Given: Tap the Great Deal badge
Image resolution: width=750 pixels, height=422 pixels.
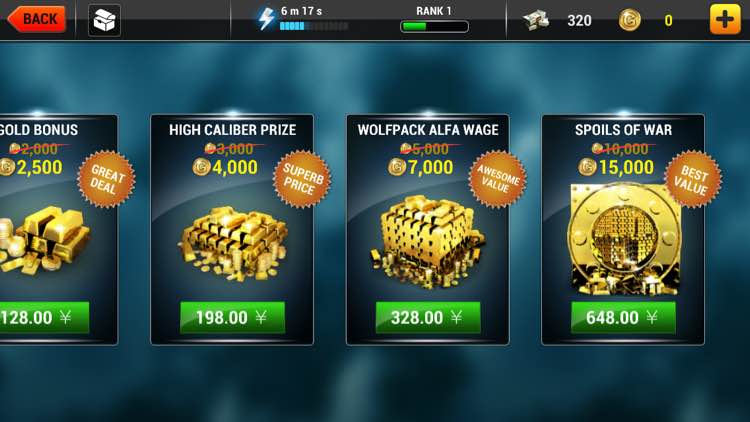Looking at the screenshot, I should (106, 179).
